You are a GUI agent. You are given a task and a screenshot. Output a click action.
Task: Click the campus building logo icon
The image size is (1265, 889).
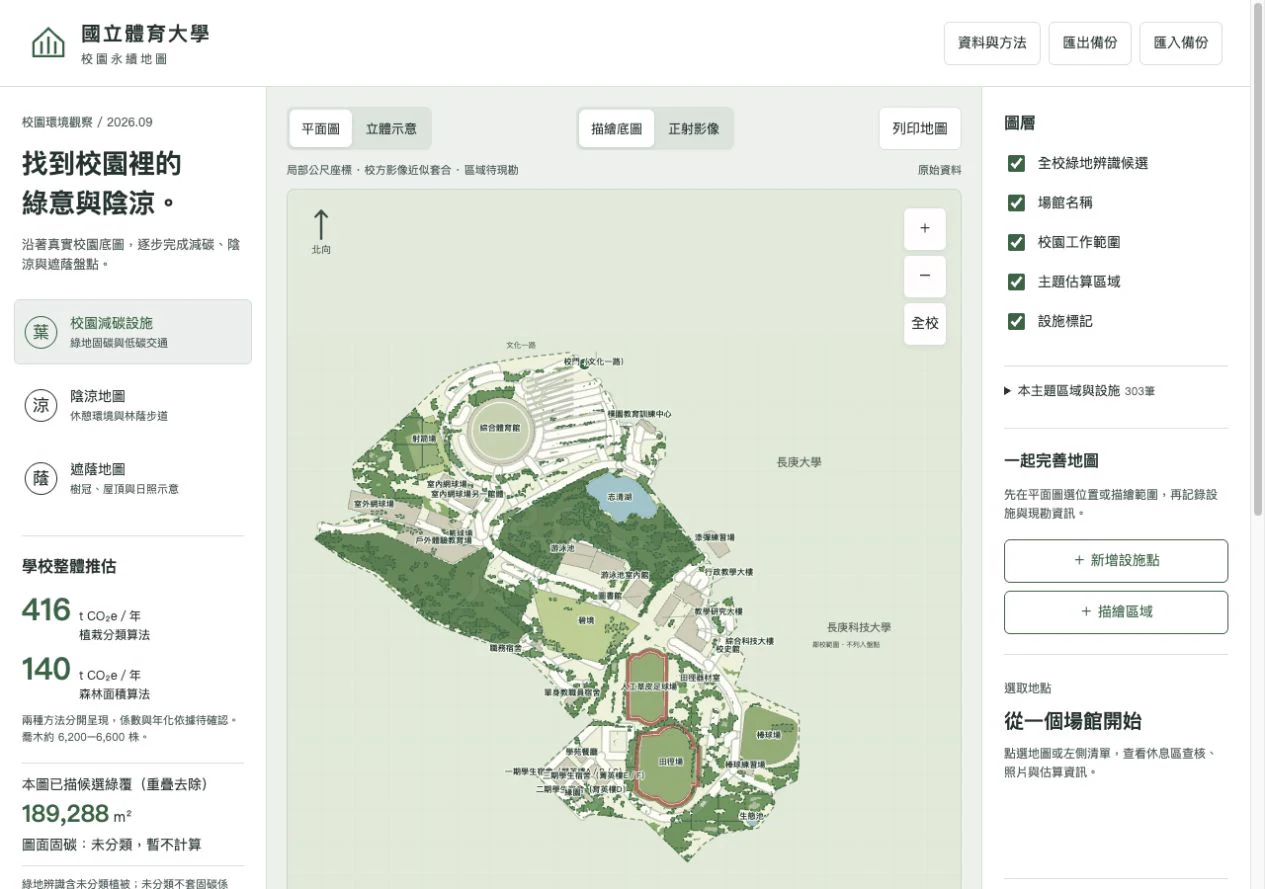click(48, 43)
